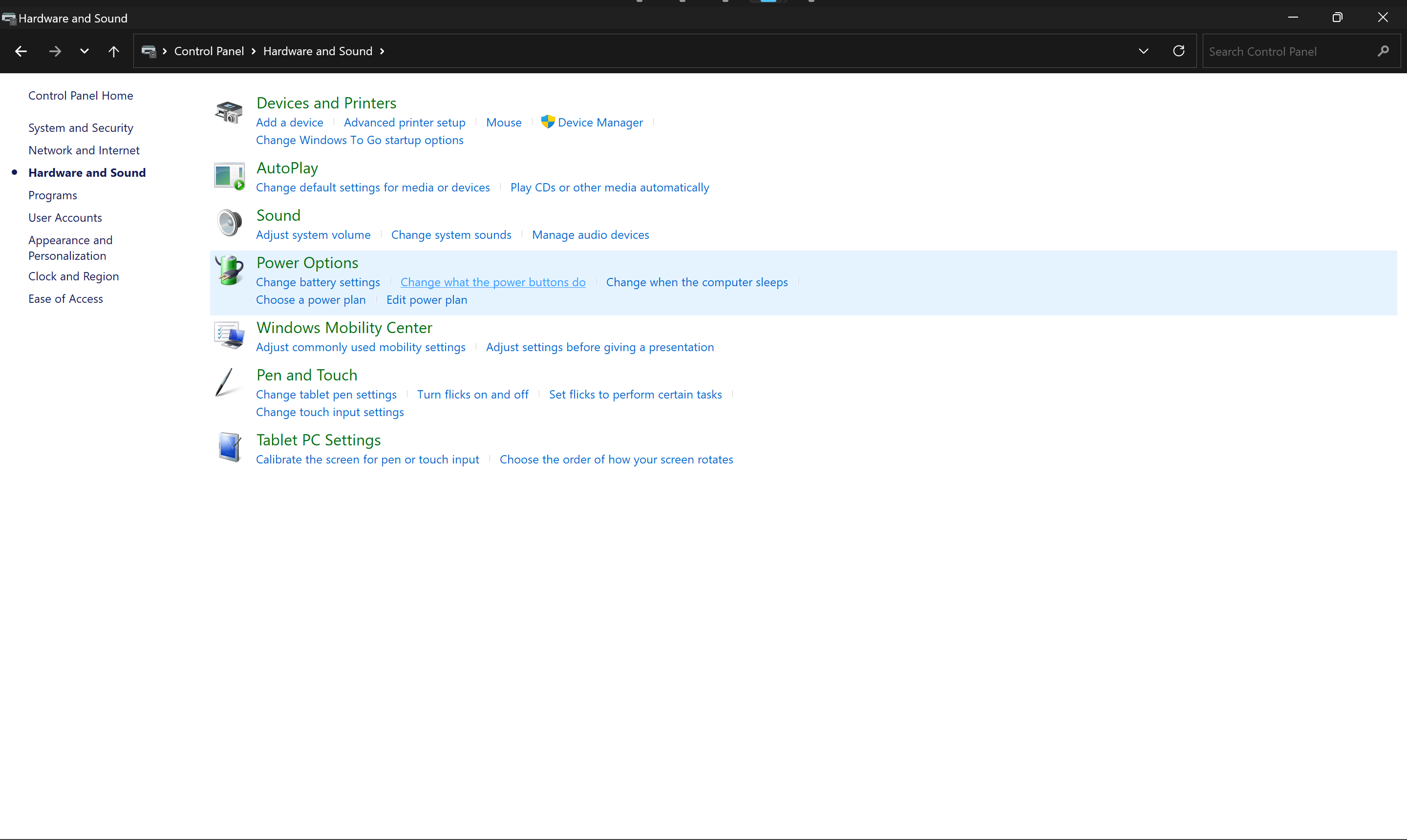This screenshot has width=1407, height=840.
Task: Click Set flicks to perform certain tasks
Action: pos(635,395)
